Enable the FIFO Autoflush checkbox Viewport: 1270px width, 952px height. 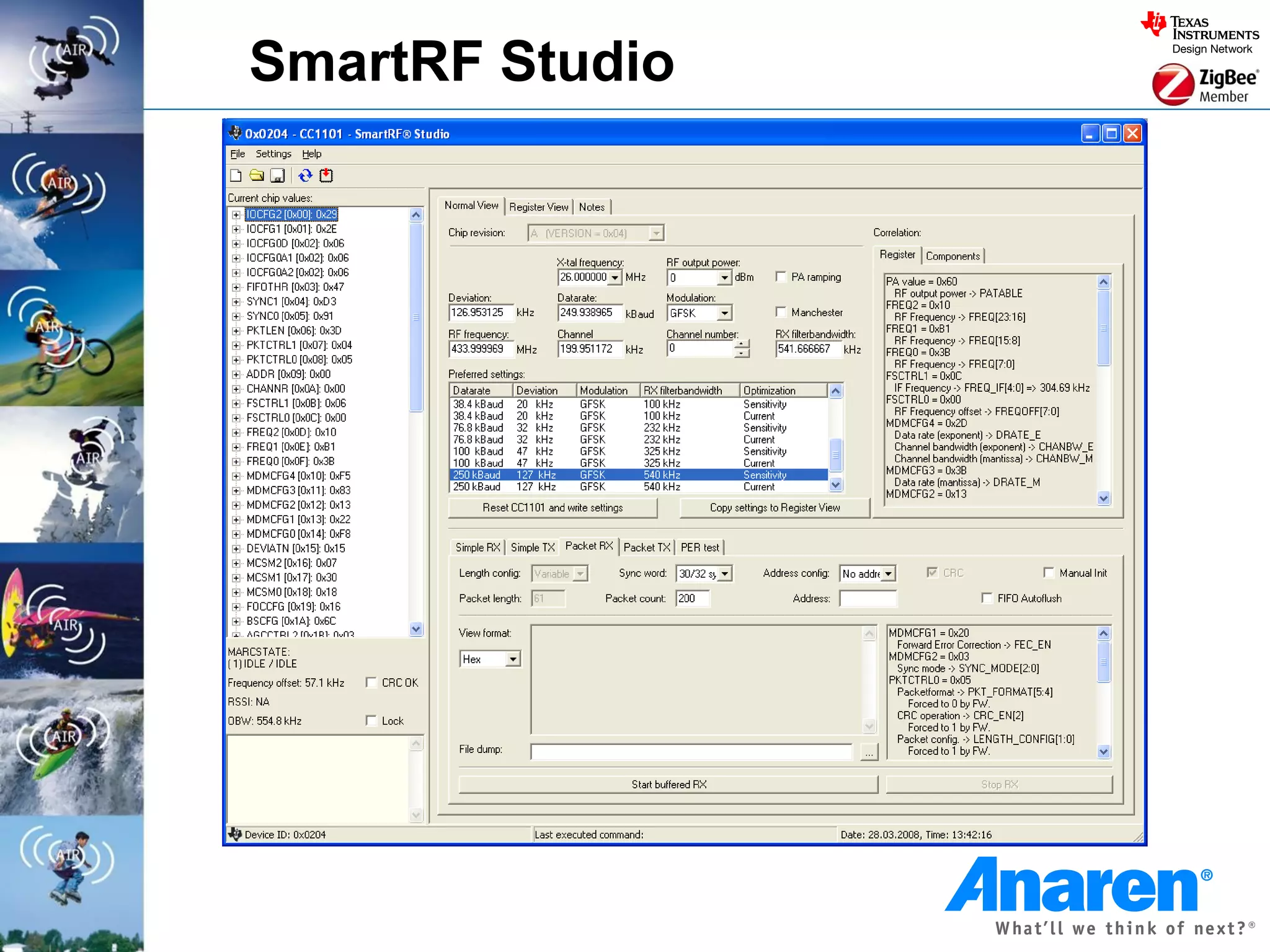[x=987, y=597]
